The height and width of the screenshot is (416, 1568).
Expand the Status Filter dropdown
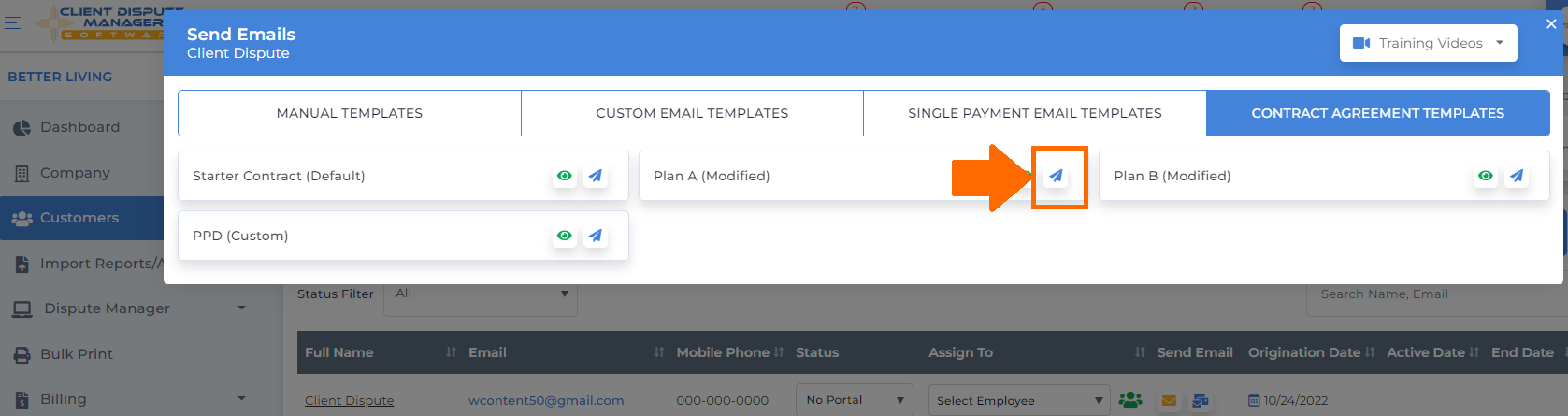click(x=481, y=294)
